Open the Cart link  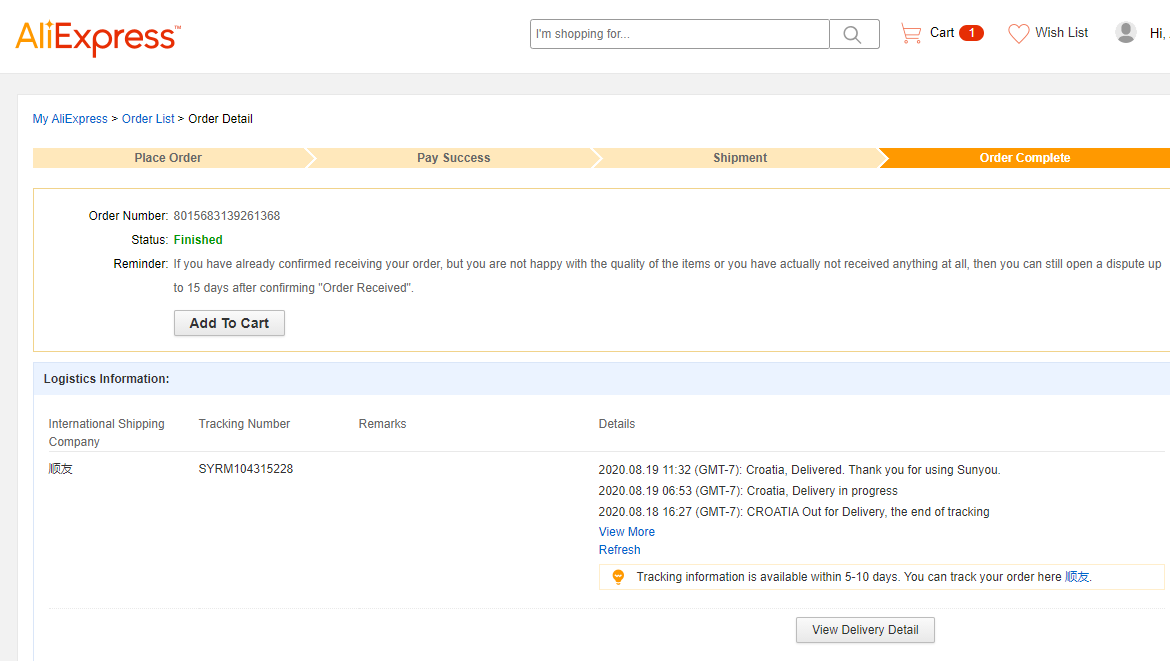[x=942, y=33]
